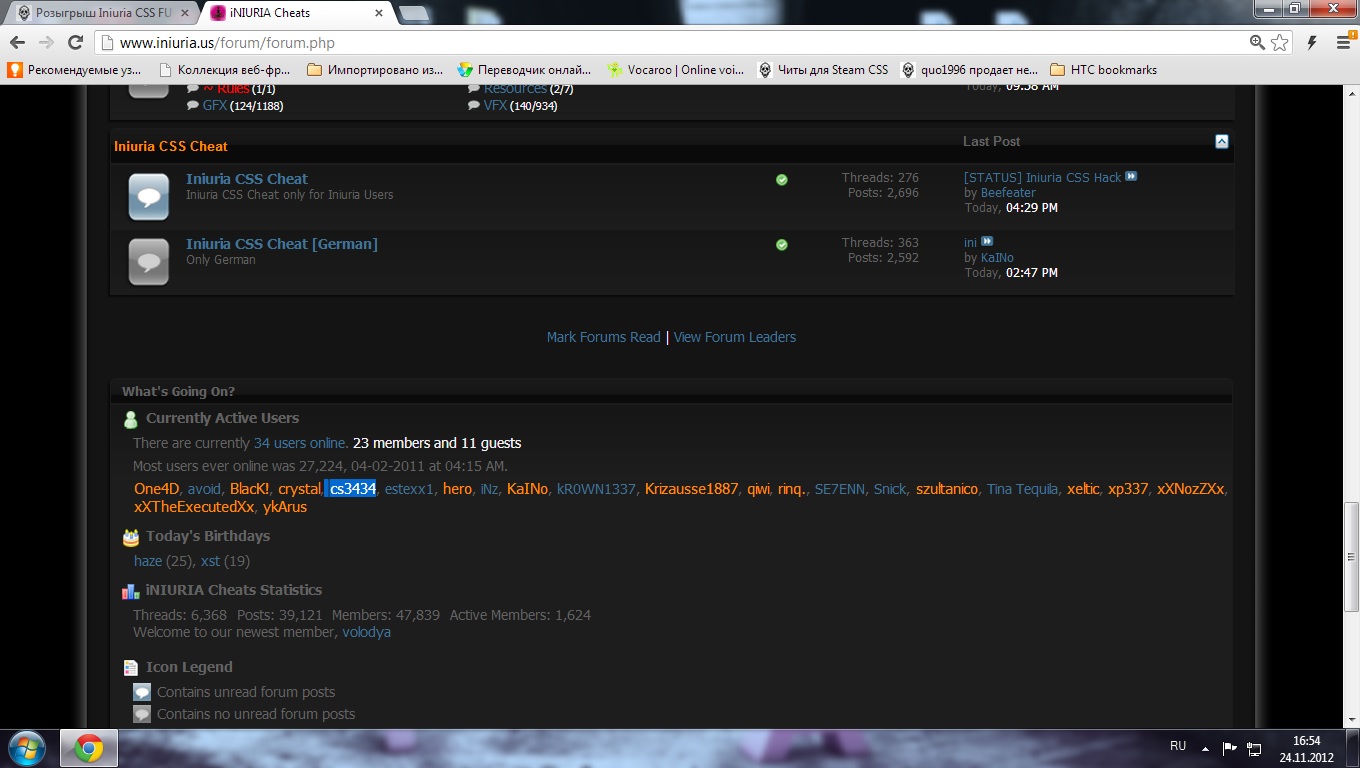Open the Коллекция веб-фрагментов bookmark
The width and height of the screenshot is (1360, 768).
[226, 70]
